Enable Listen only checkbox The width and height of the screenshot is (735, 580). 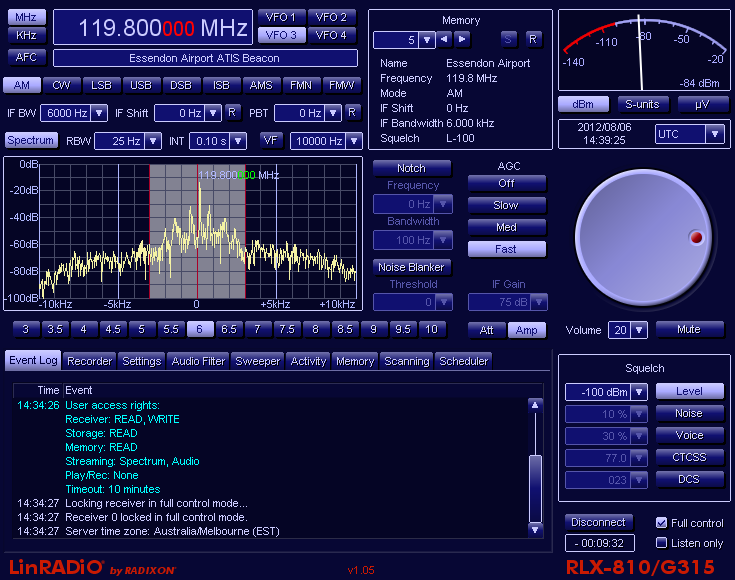(661, 543)
